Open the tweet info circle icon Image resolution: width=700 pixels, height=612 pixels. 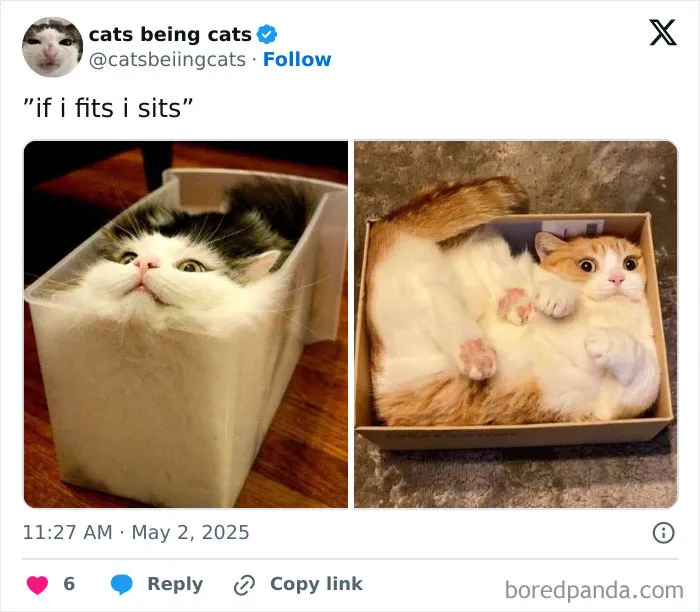tap(663, 533)
